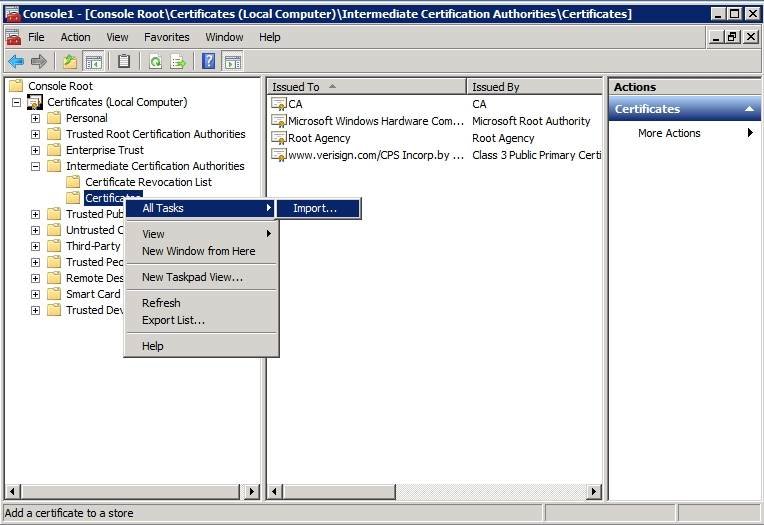Image resolution: width=764 pixels, height=525 pixels.
Task: Choose Export List... in context menu
Action: click(201, 320)
